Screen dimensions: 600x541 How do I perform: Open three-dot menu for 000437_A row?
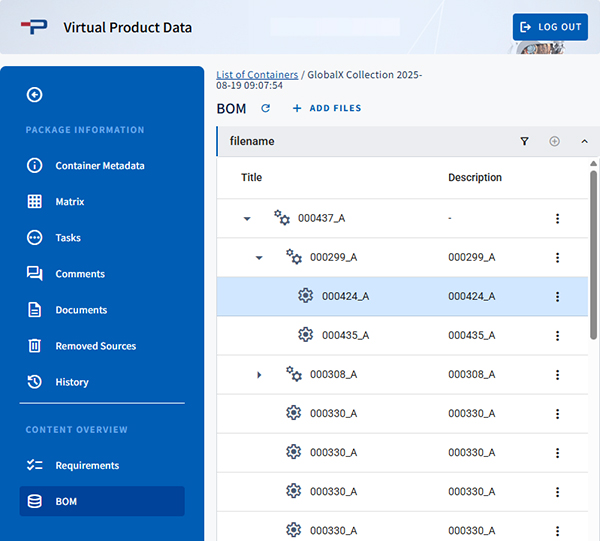[x=557, y=218]
